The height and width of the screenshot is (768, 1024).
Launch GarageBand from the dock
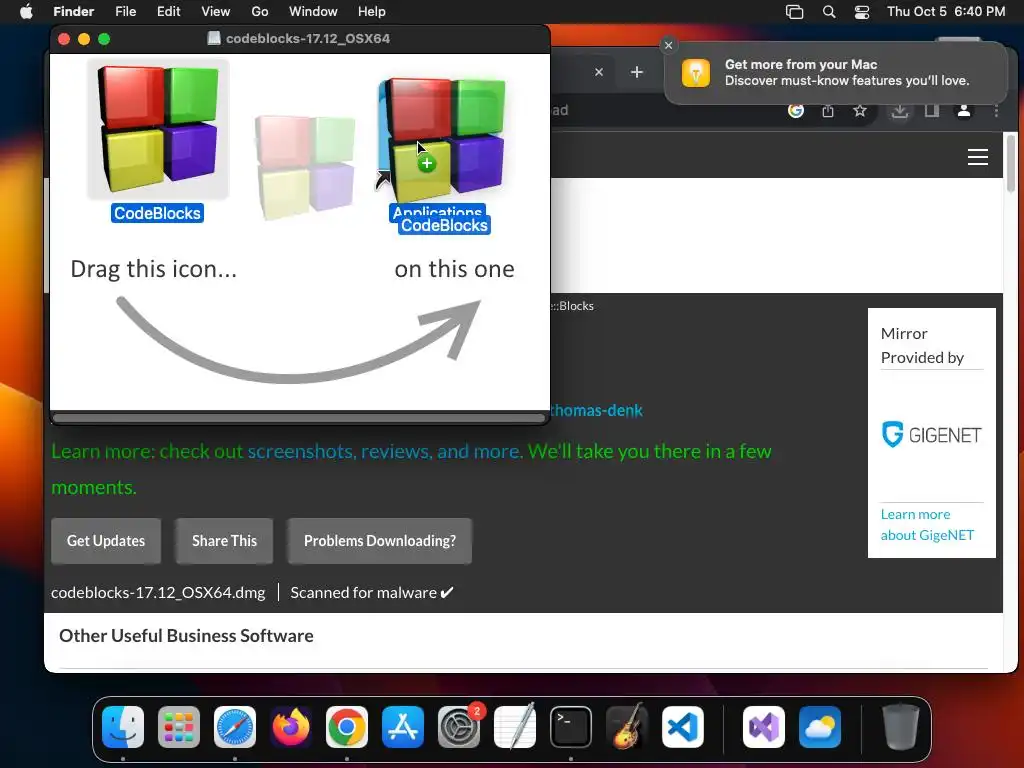(627, 727)
